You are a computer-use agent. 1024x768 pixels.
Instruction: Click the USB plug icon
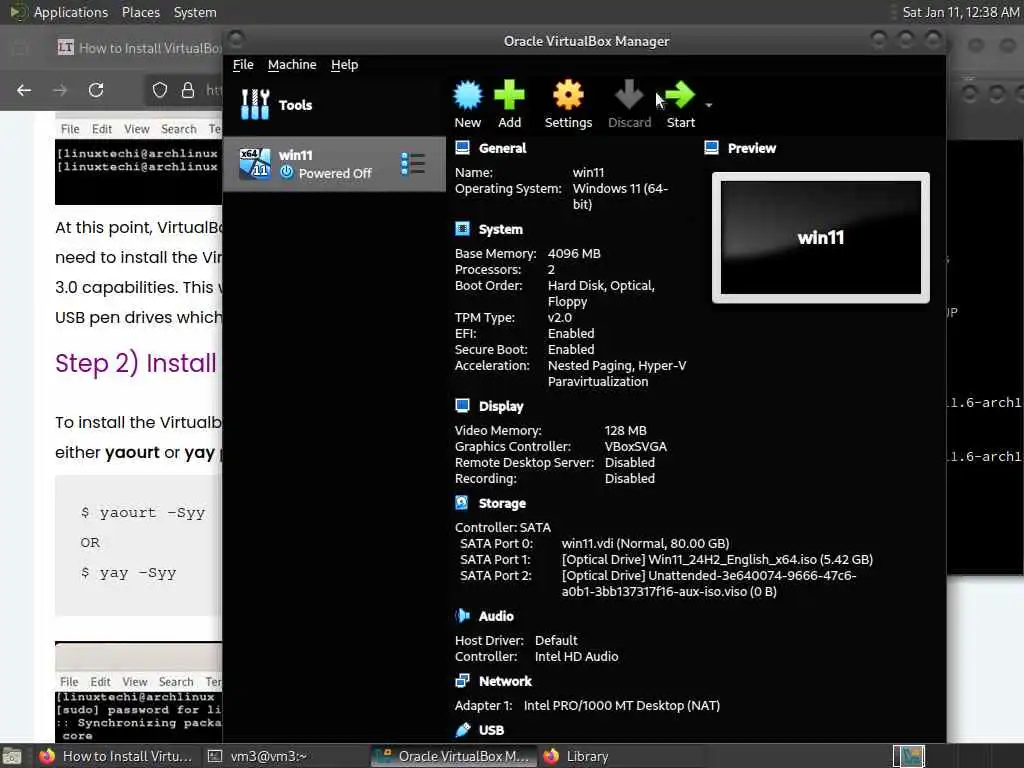[462, 729]
